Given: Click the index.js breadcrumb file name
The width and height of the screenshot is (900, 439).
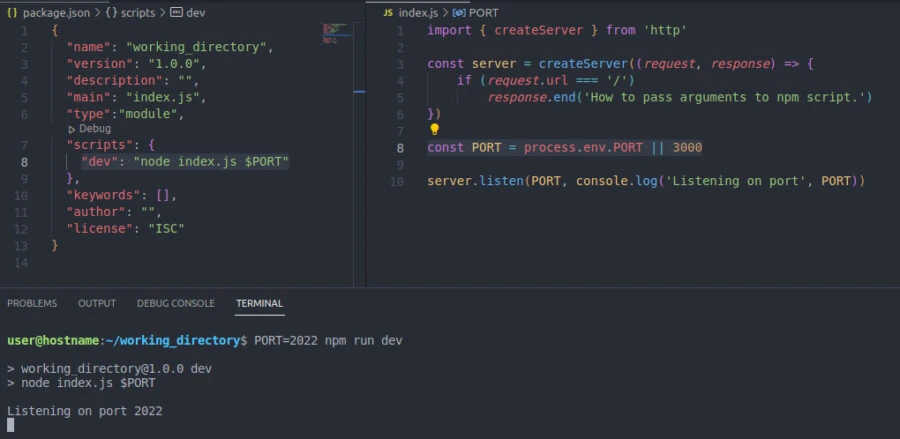Looking at the screenshot, I should pos(417,12).
